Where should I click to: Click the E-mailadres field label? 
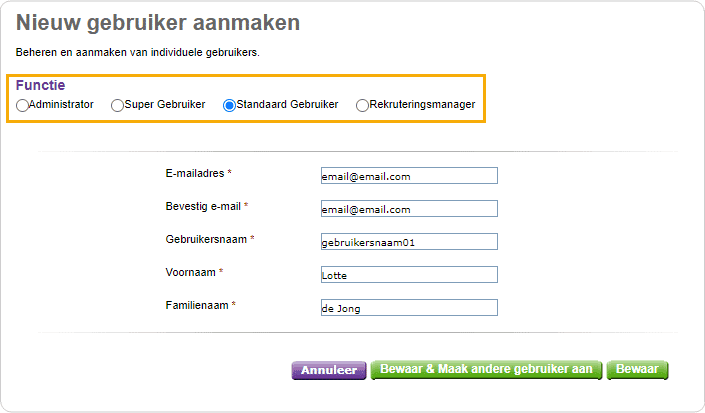195,173
